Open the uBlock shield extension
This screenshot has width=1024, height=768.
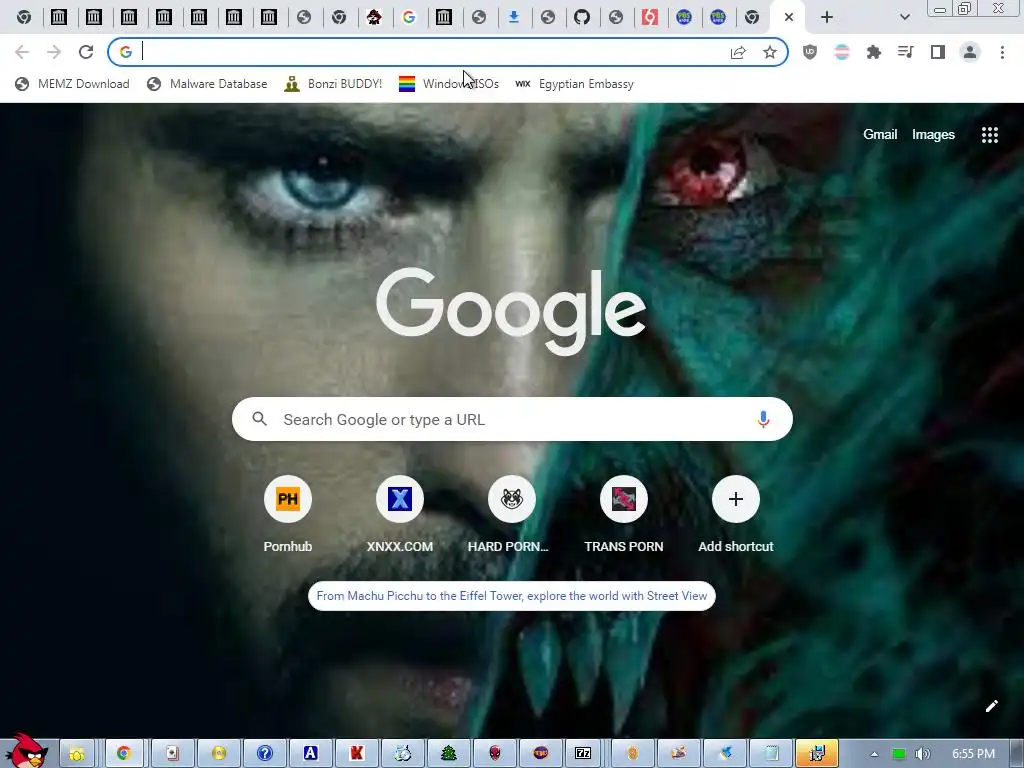[x=810, y=52]
